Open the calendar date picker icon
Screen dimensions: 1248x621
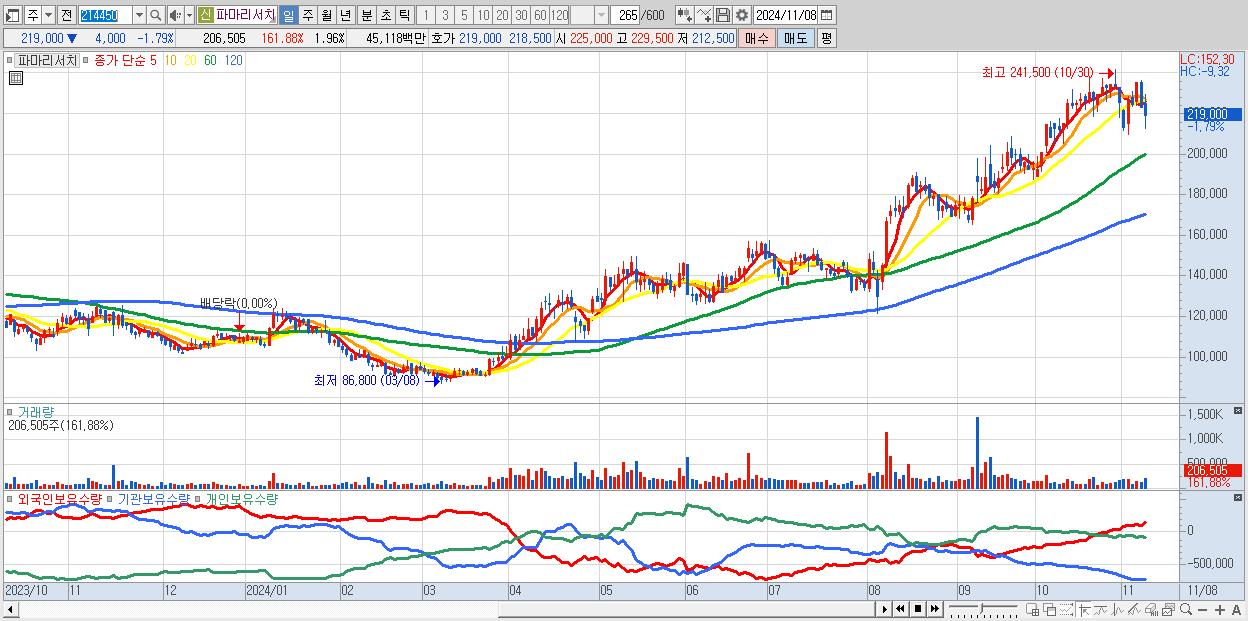tap(827, 15)
